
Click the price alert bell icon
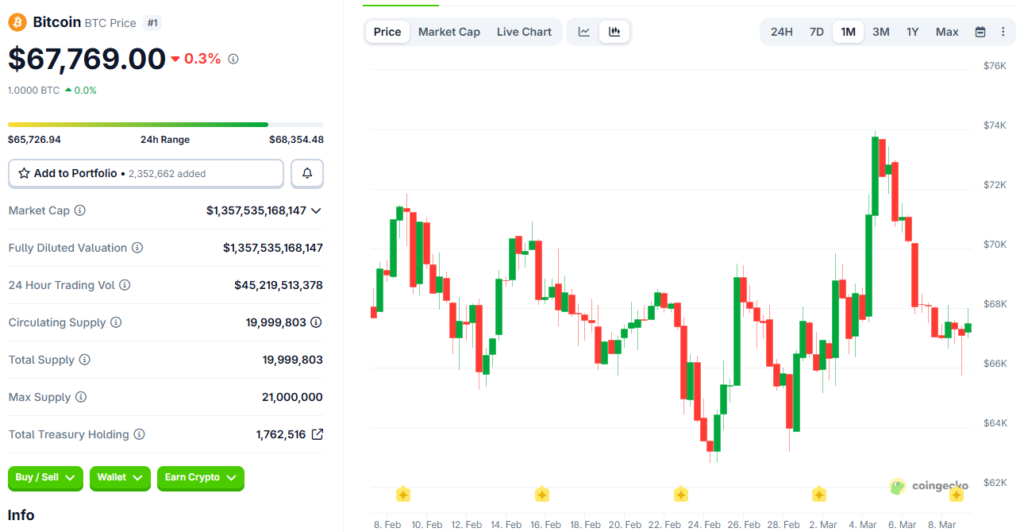click(x=307, y=173)
